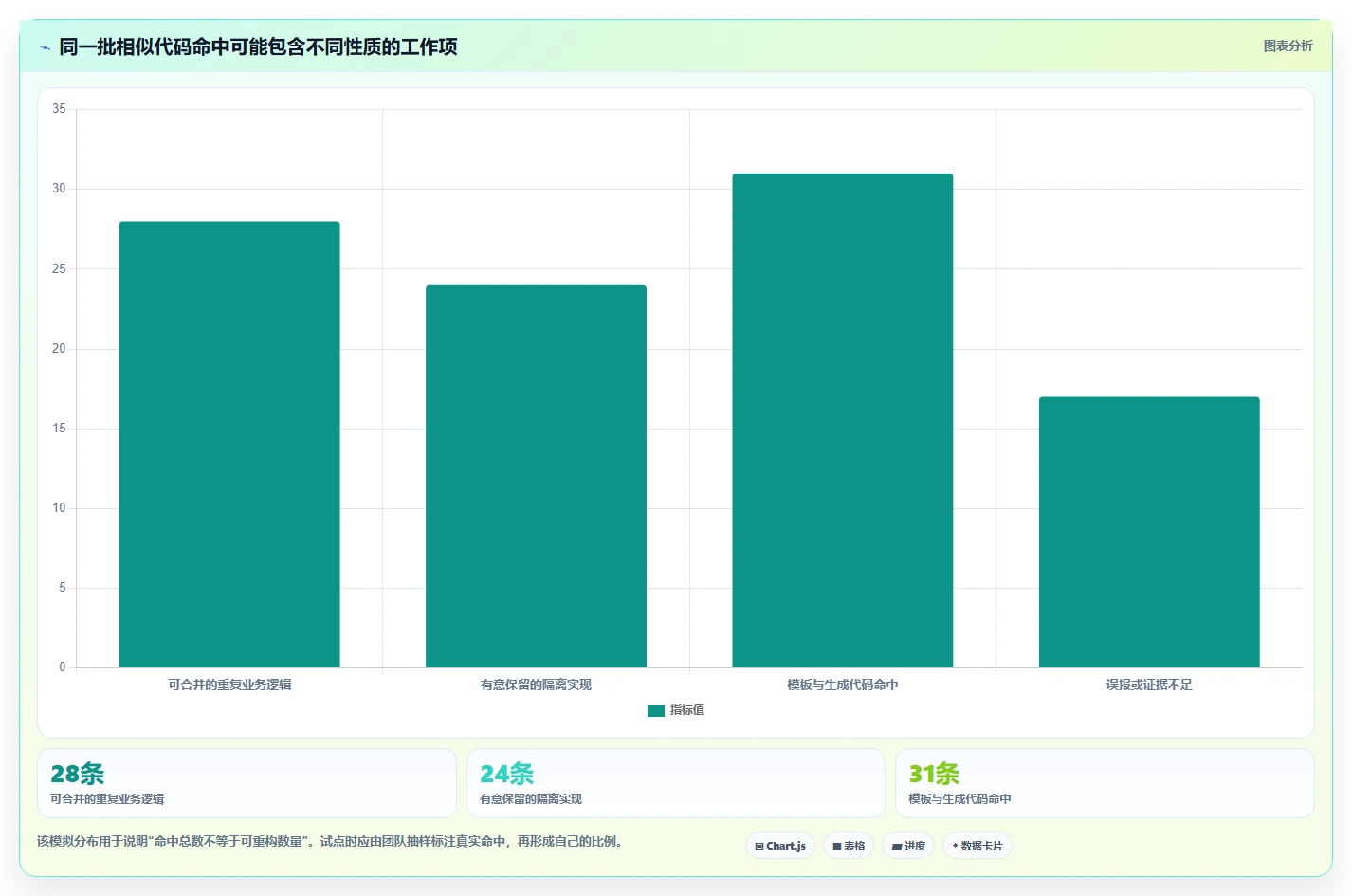
Task: Click the 表格 tag chip
Action: (849, 846)
